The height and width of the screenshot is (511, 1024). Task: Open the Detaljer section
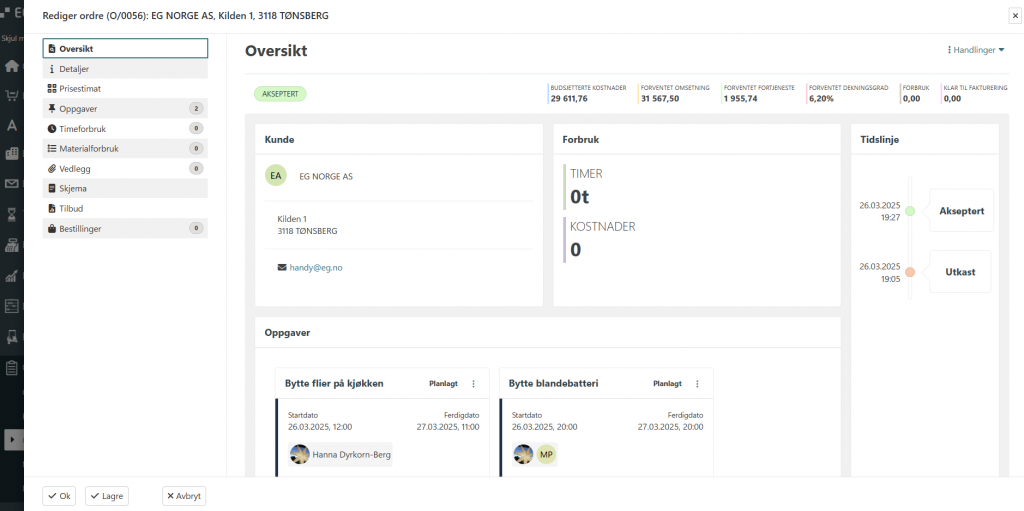tap(74, 69)
